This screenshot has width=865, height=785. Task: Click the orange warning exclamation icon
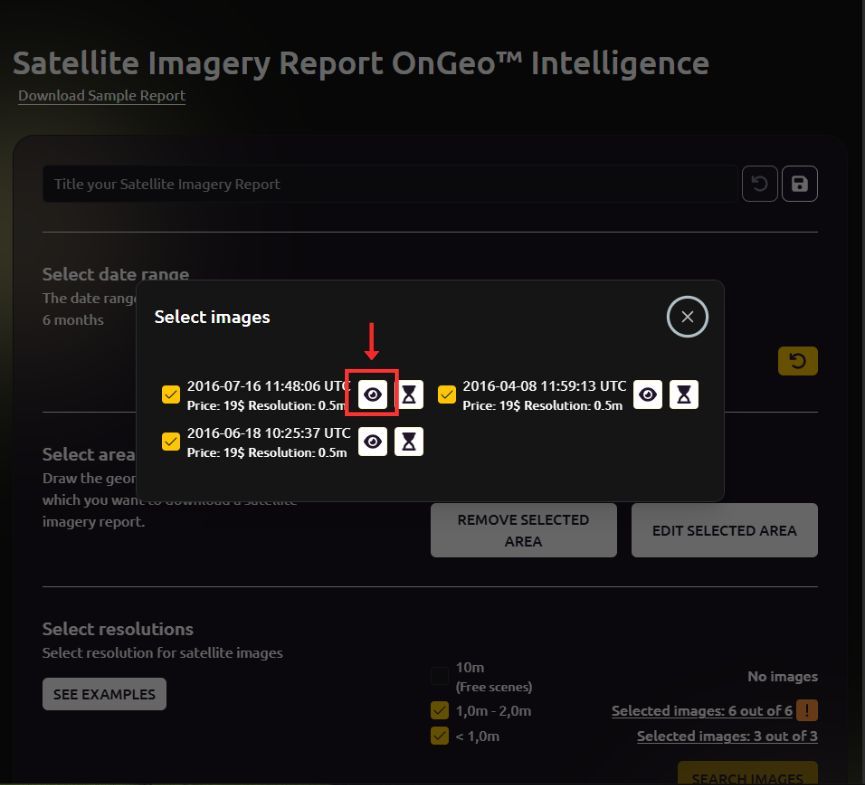click(x=808, y=710)
